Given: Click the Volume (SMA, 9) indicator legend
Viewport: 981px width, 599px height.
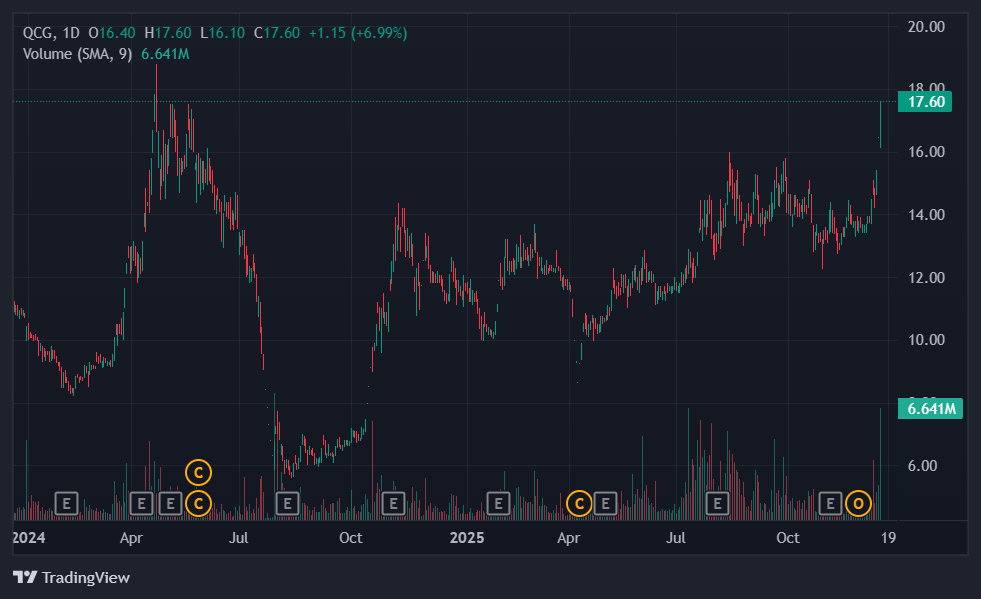Looking at the screenshot, I should coord(77,53).
